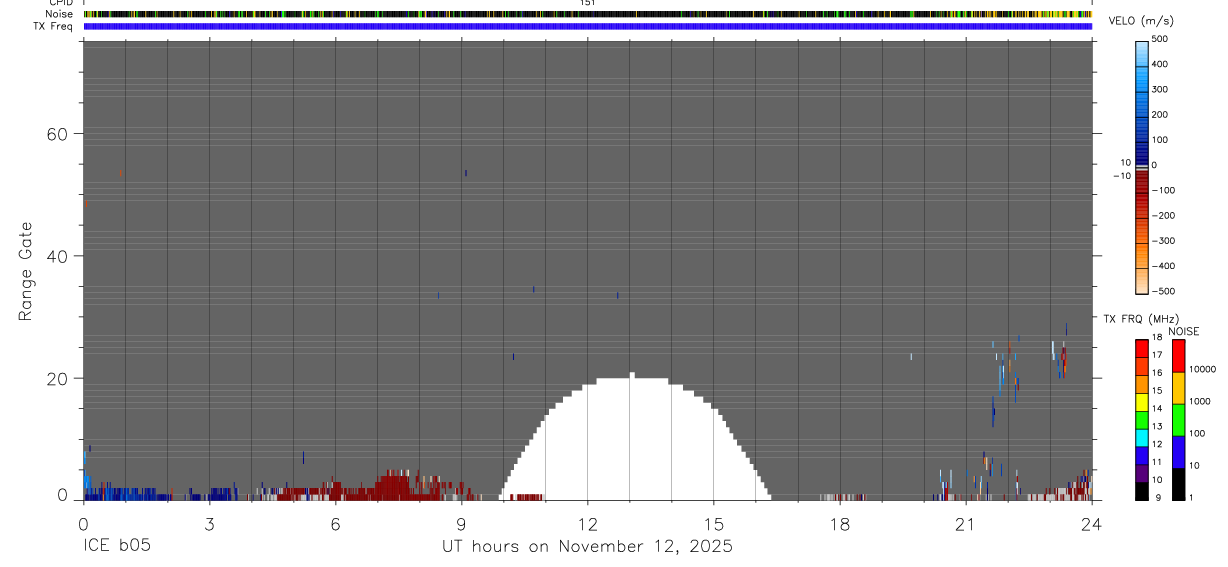Select the black 9–10 MHz TX FRQ swatch

click(1142, 490)
